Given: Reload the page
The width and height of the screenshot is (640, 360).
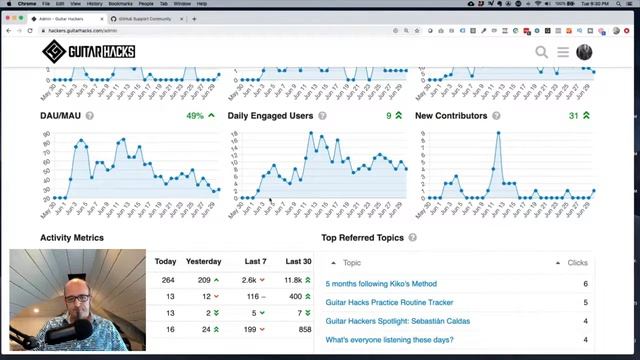Looking at the screenshot, I should 30,31.
